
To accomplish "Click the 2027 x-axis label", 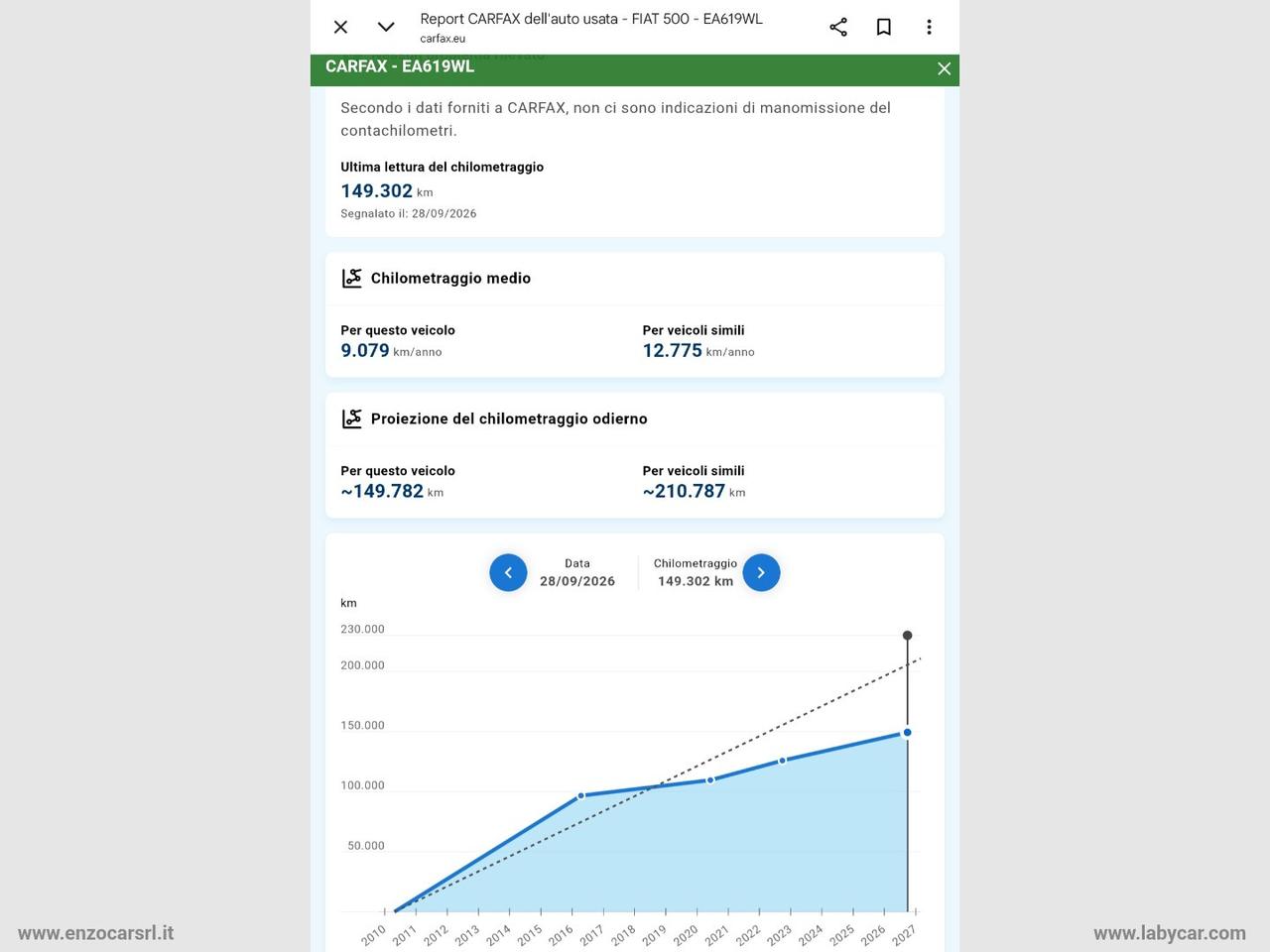I will coord(904,935).
